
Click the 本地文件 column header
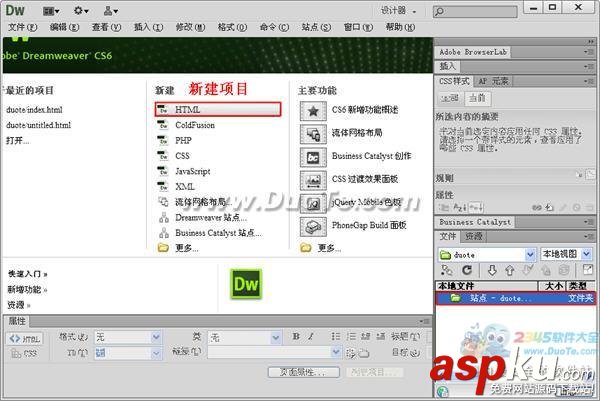tap(486, 286)
